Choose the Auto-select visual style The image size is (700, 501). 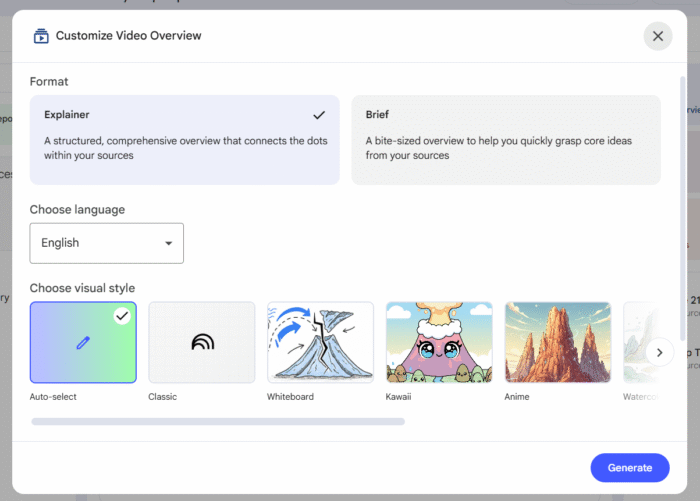tap(83, 342)
